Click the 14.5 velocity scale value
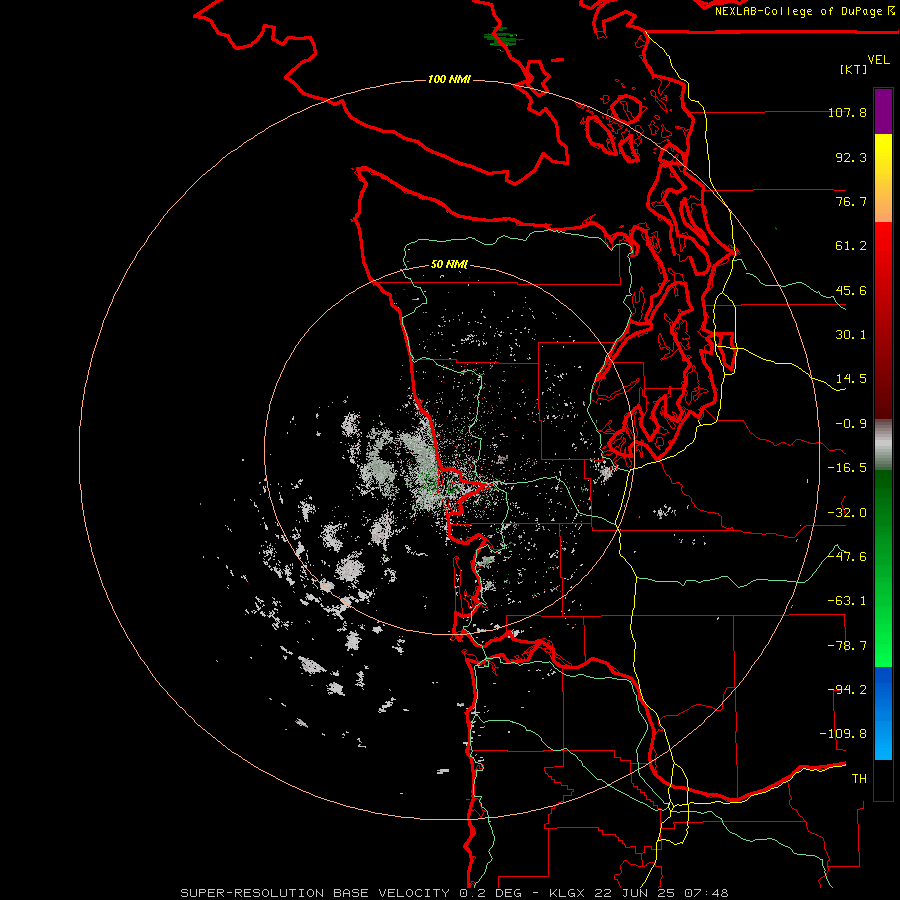Viewport: 900px width, 900px height. (851, 379)
